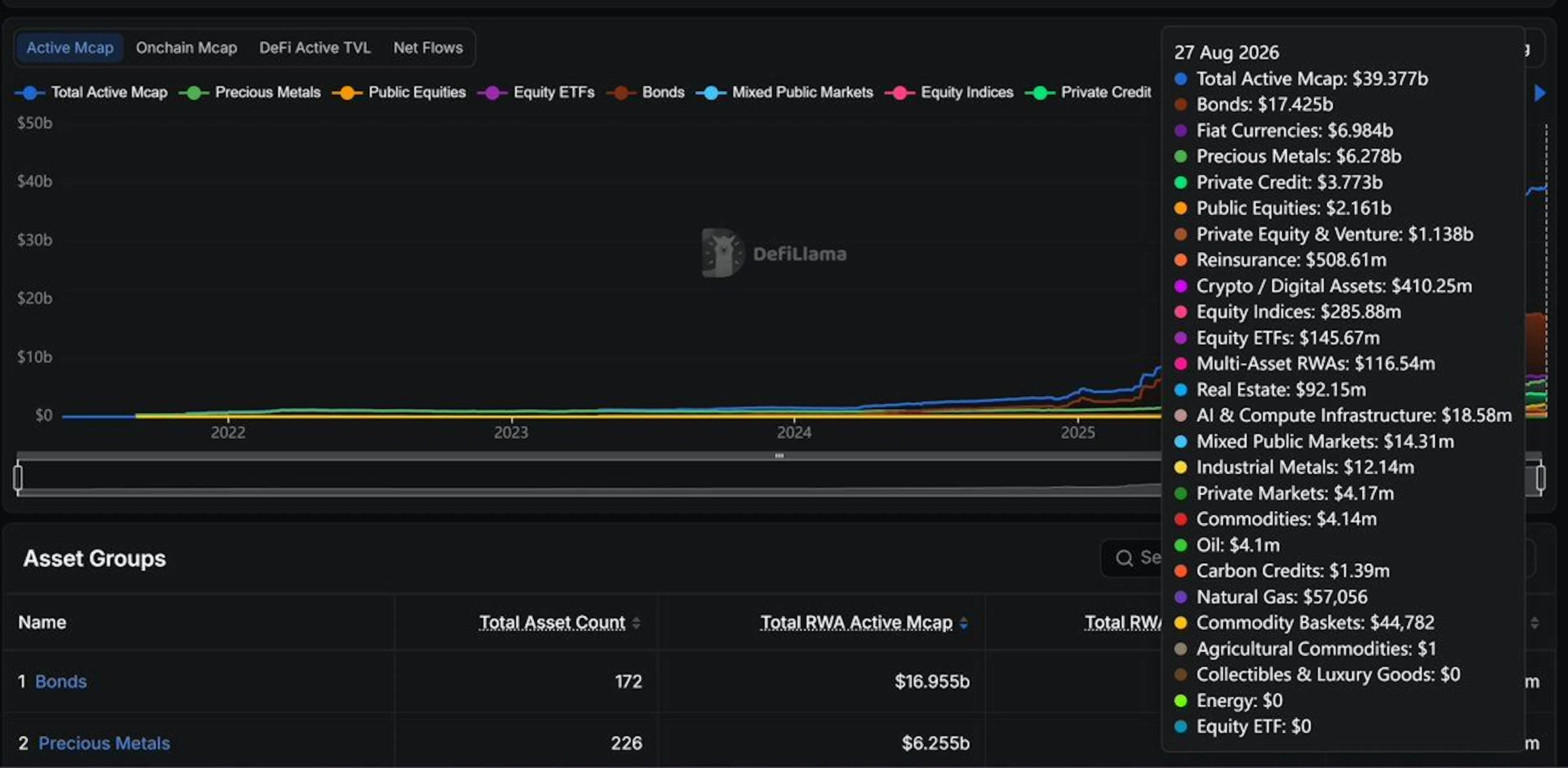This screenshot has width=1568, height=768.
Task: Click the rightmost column sort arrows
Action: 1535,623
